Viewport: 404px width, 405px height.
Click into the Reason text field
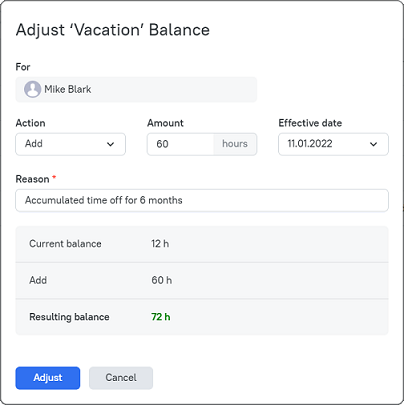pos(202,200)
